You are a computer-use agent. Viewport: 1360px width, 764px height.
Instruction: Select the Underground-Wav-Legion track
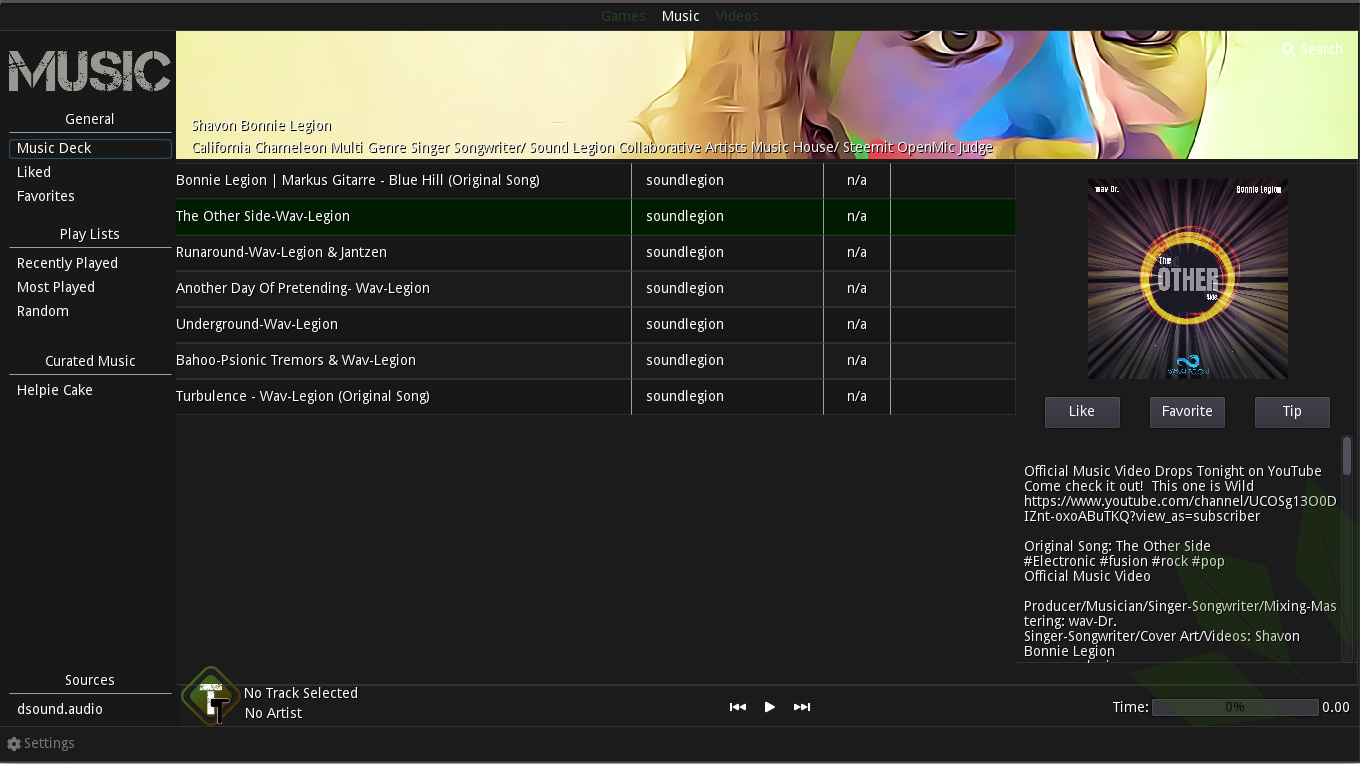(257, 324)
